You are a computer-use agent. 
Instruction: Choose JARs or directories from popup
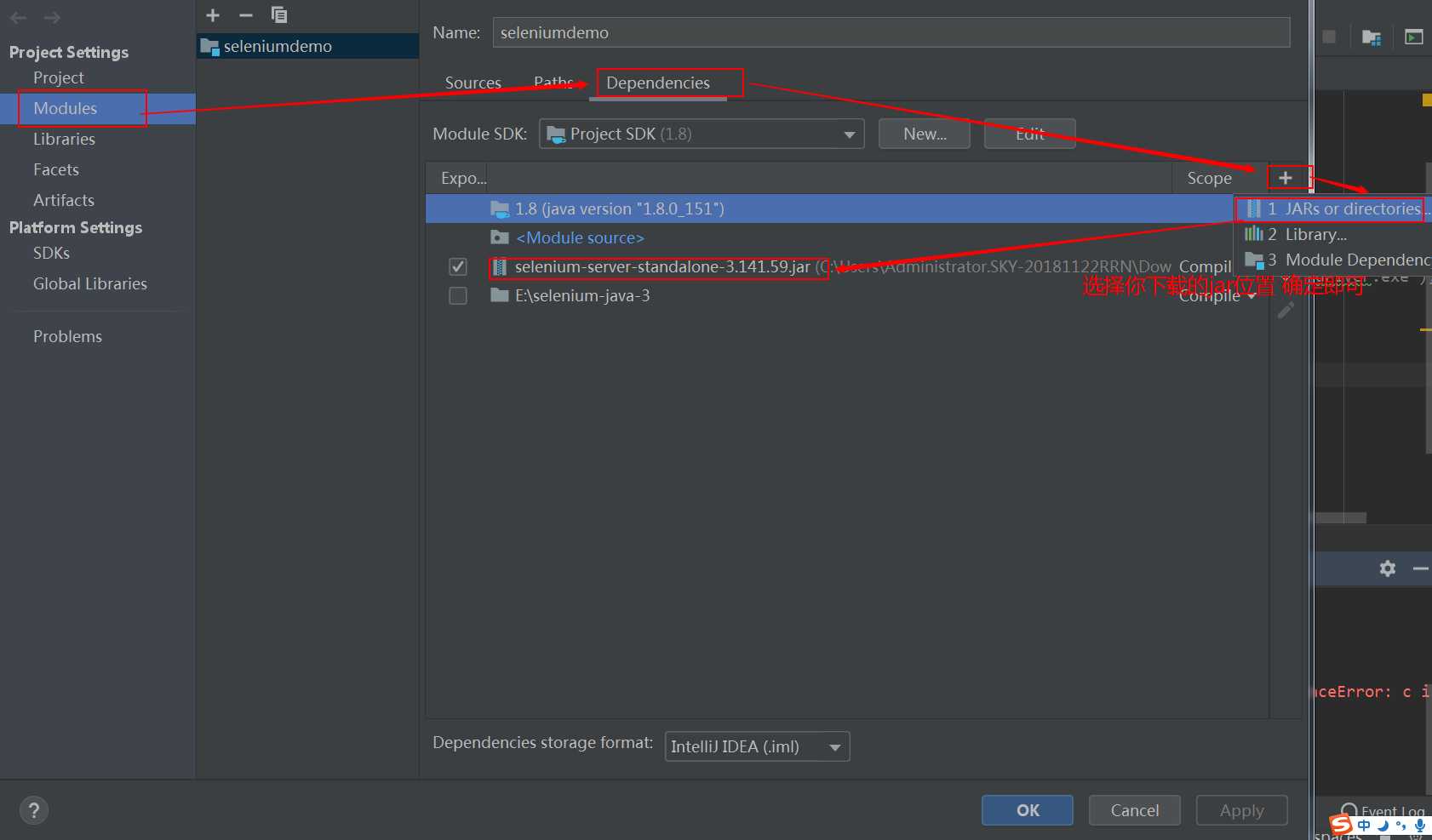pyautogui.click(x=1334, y=209)
